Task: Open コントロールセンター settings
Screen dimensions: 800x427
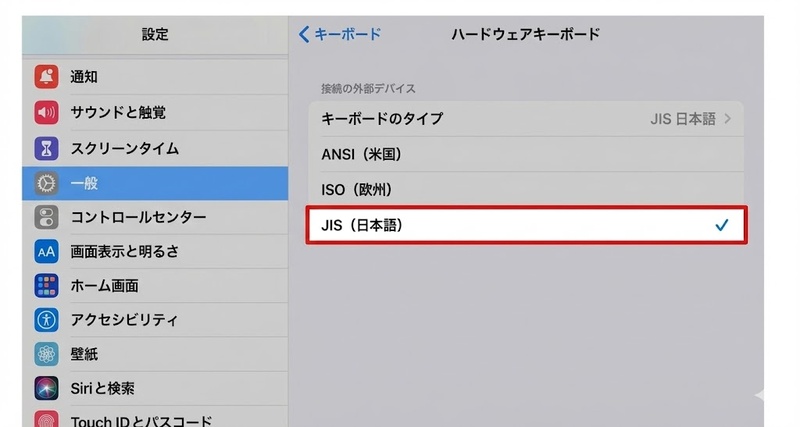Action: [155, 217]
